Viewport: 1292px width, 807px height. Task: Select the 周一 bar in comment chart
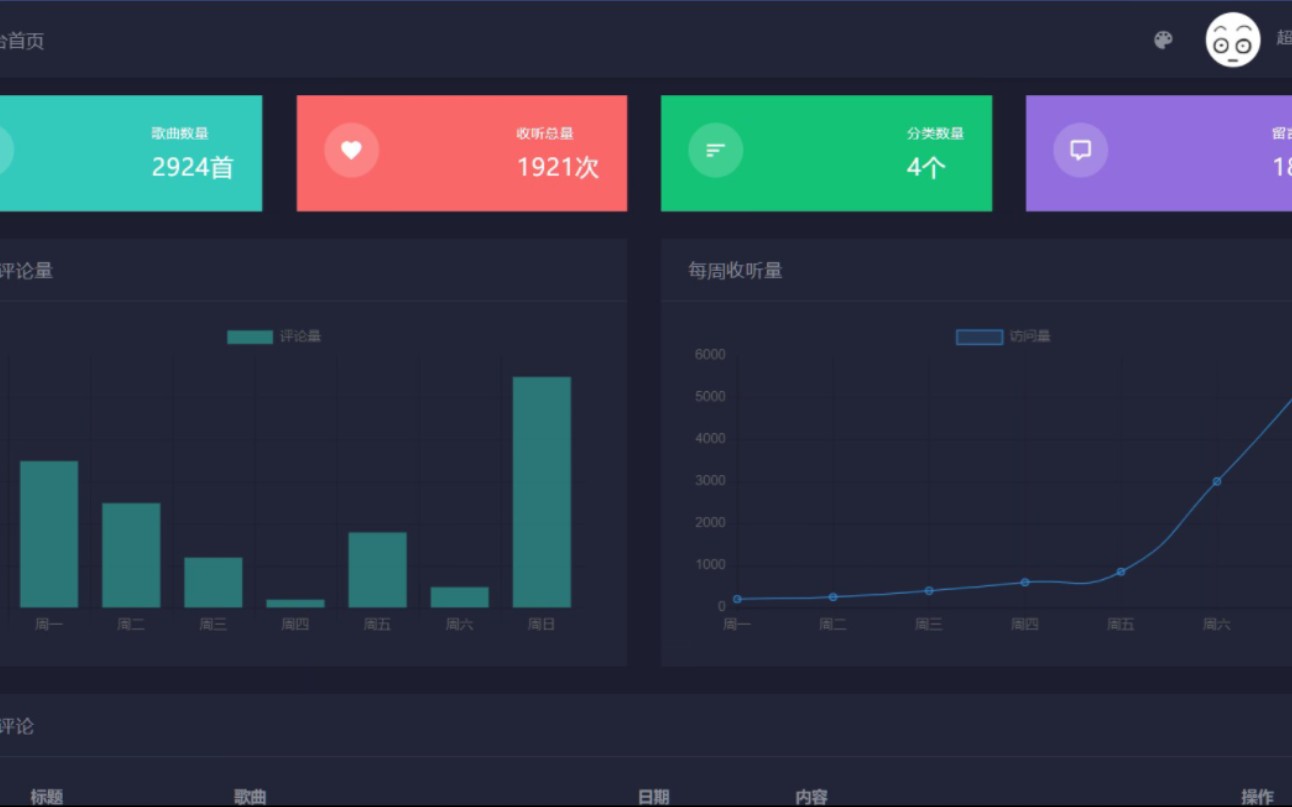tap(49, 534)
